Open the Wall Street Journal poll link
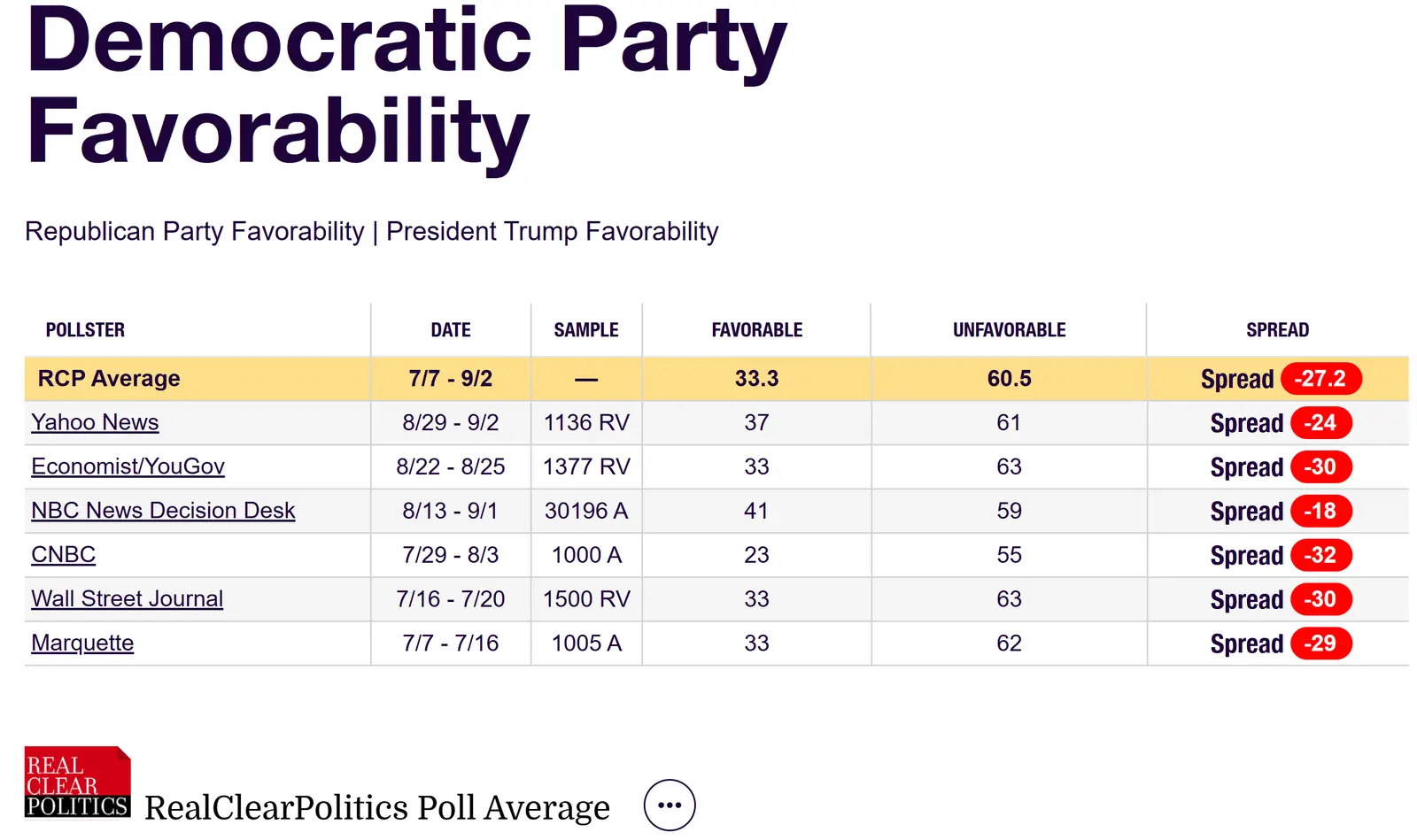This screenshot has height=840, width=1417. point(127,599)
